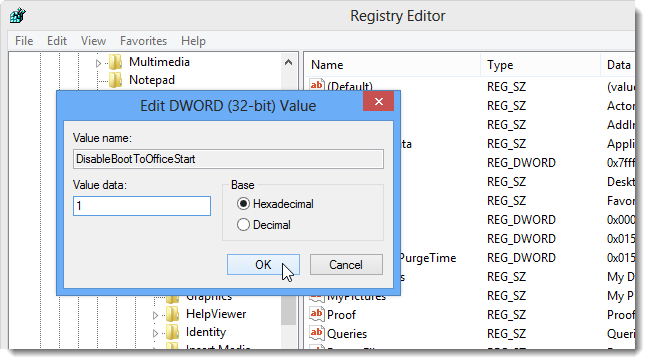Expand the HelpViewer tree node
The width and height of the screenshot is (650, 364).
click(x=155, y=315)
